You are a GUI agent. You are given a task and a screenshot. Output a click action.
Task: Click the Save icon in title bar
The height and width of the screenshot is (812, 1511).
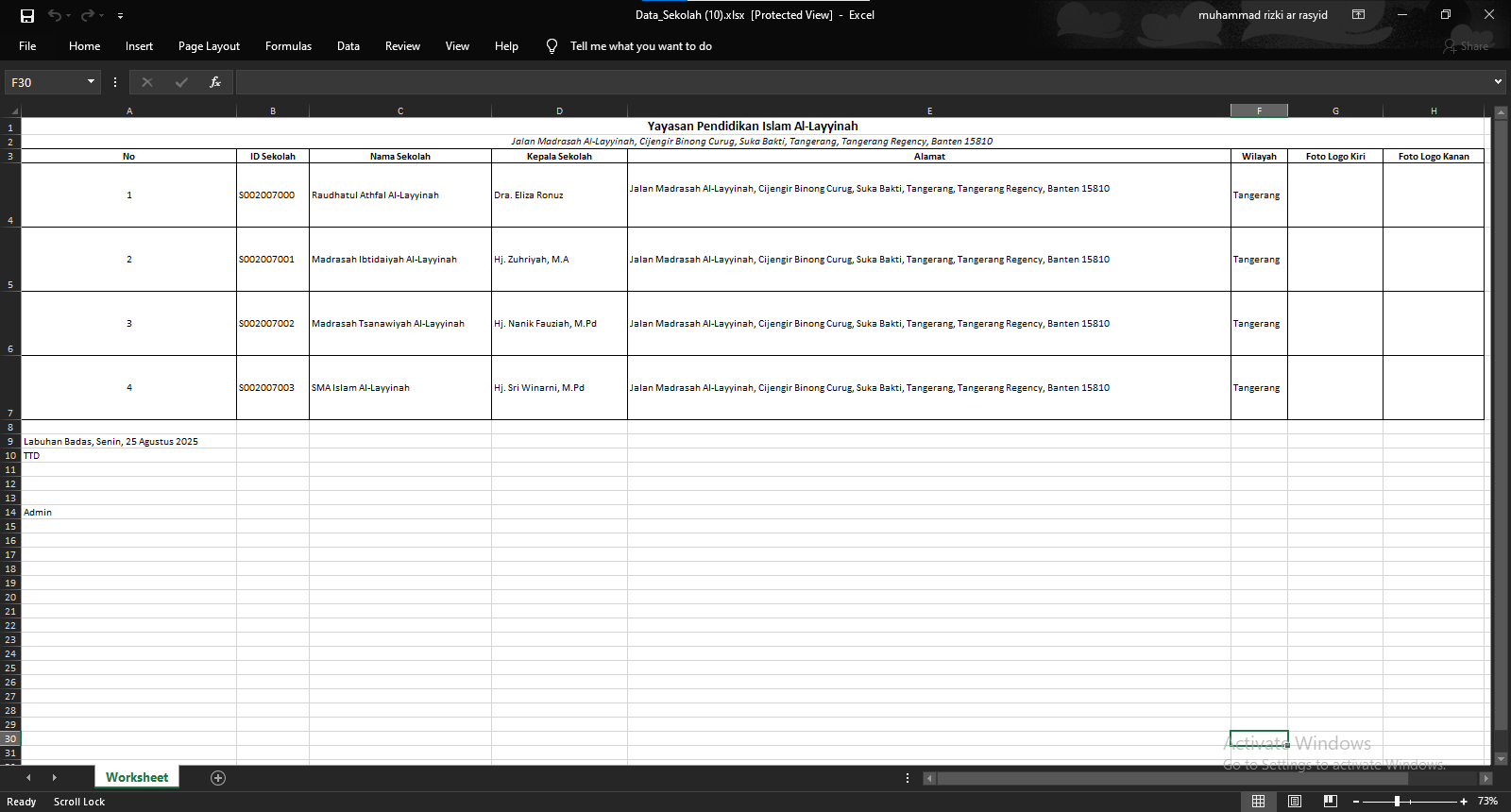27,15
